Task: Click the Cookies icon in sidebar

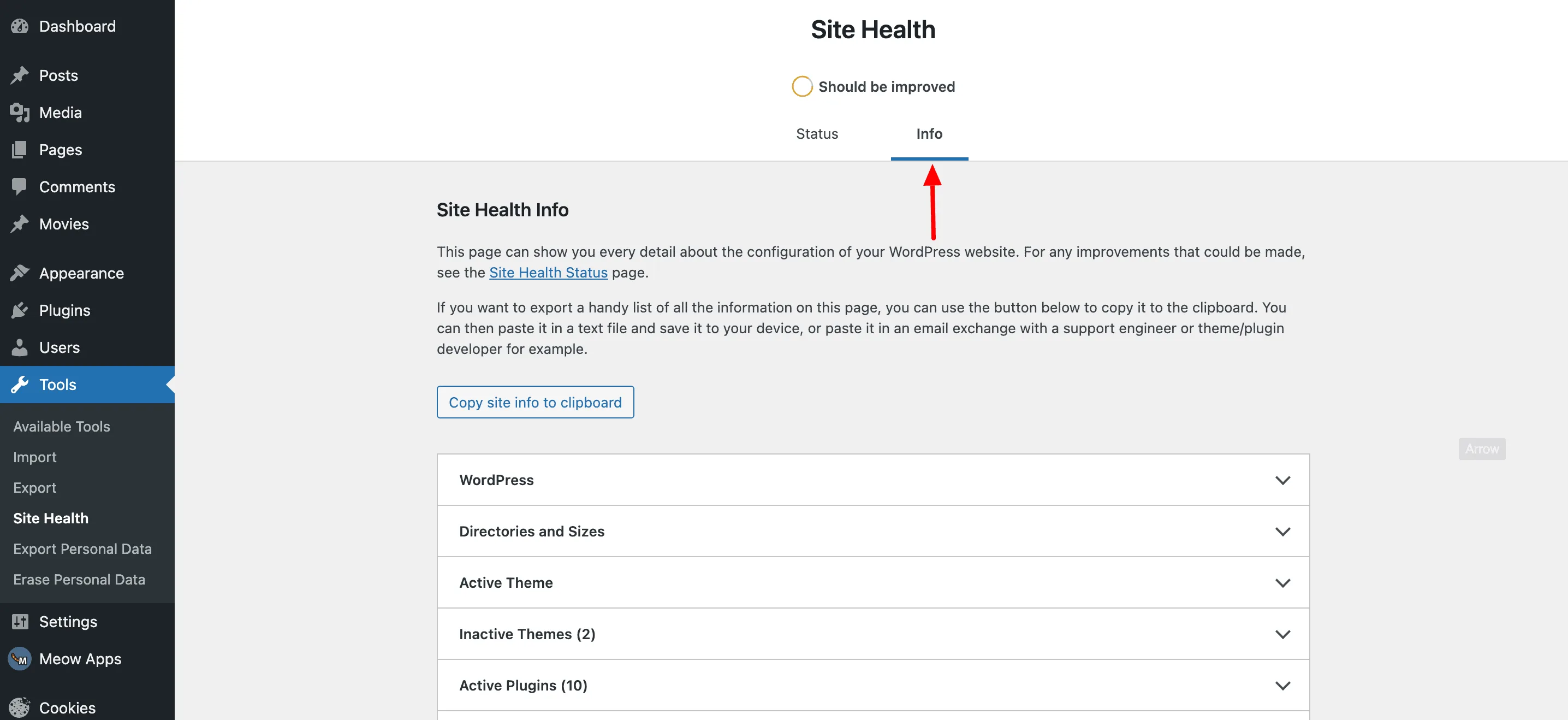Action: pos(20,707)
